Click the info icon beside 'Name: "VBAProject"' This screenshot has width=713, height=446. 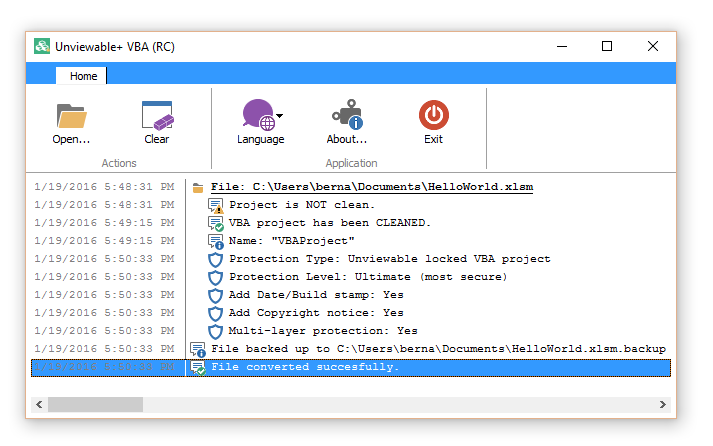(x=216, y=241)
